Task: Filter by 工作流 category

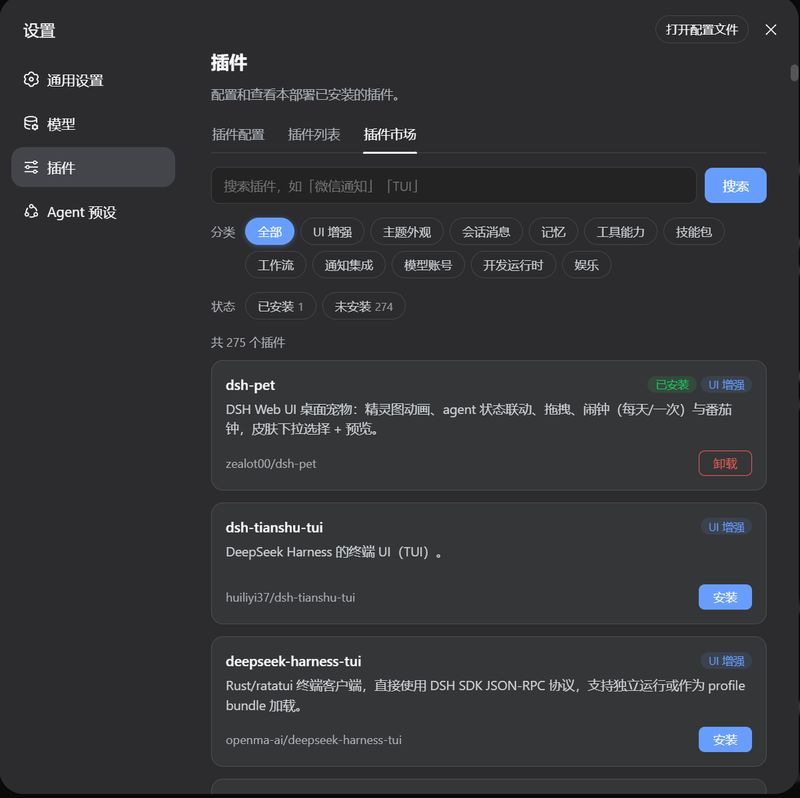Action: pos(276,265)
